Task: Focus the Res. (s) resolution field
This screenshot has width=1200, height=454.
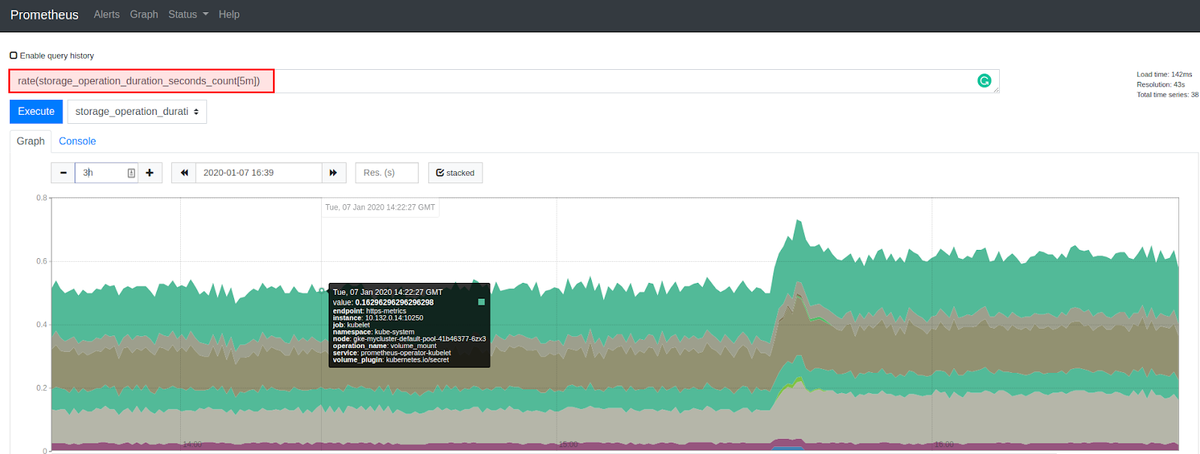Action: tap(386, 173)
